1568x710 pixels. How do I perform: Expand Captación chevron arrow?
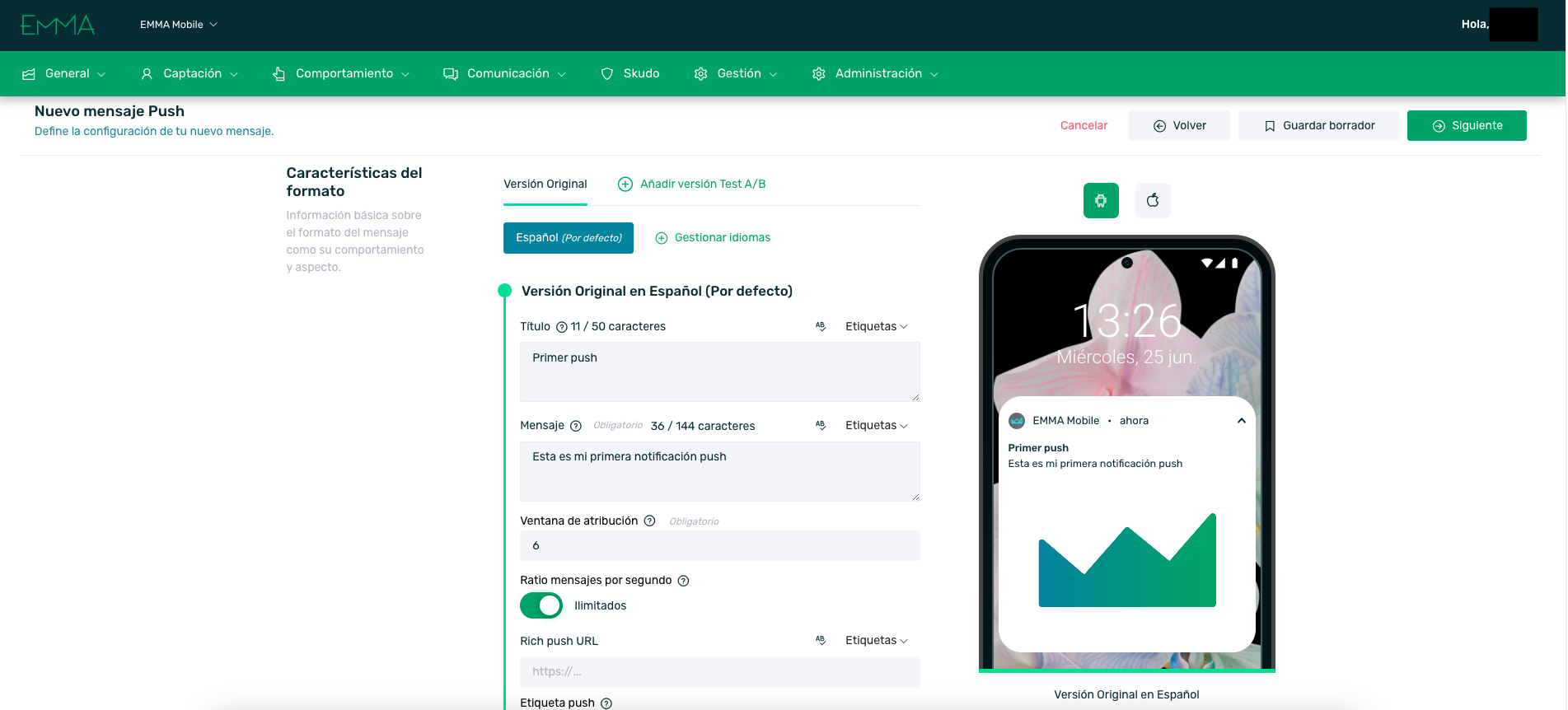(234, 74)
